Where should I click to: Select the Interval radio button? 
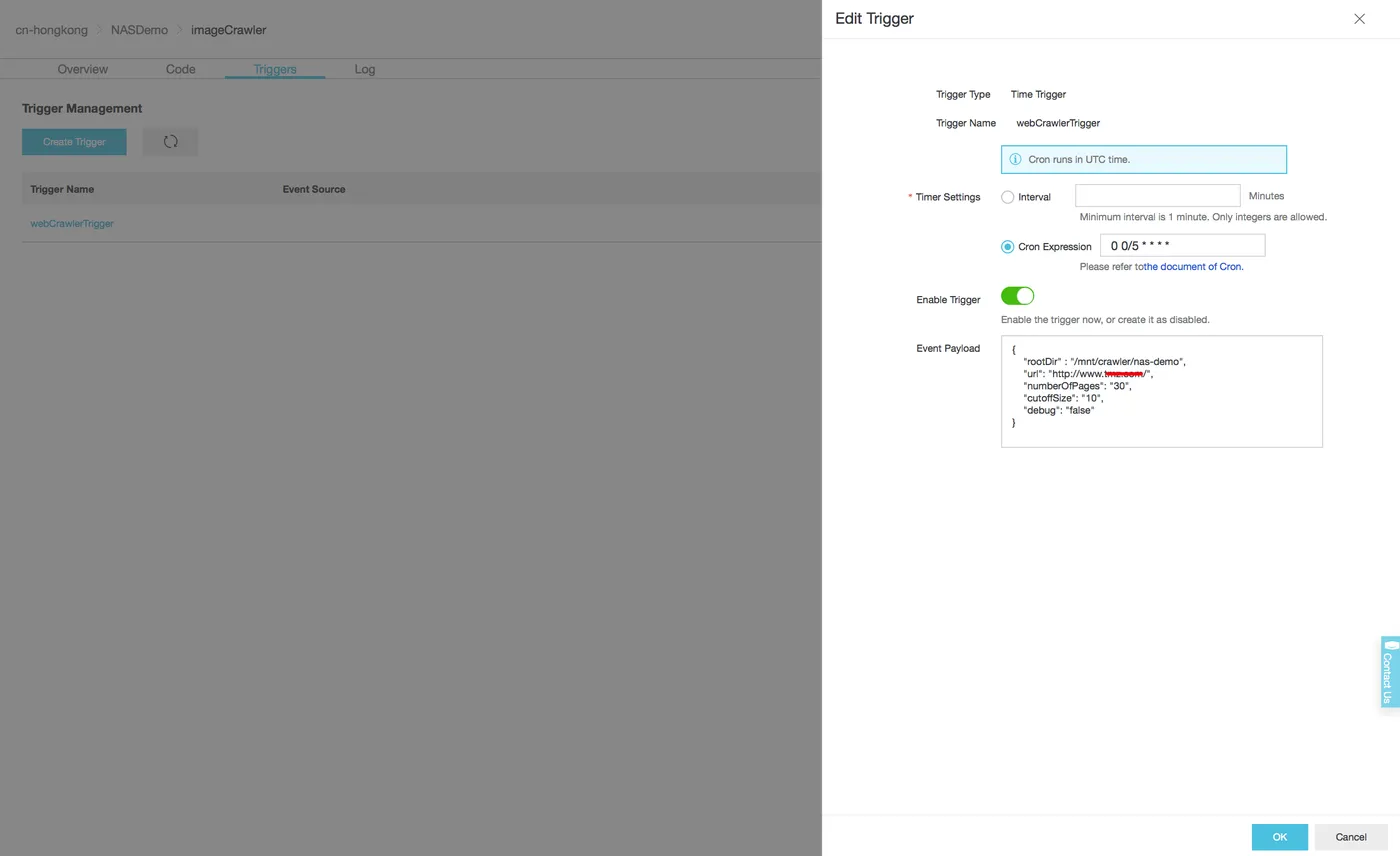(x=1008, y=197)
